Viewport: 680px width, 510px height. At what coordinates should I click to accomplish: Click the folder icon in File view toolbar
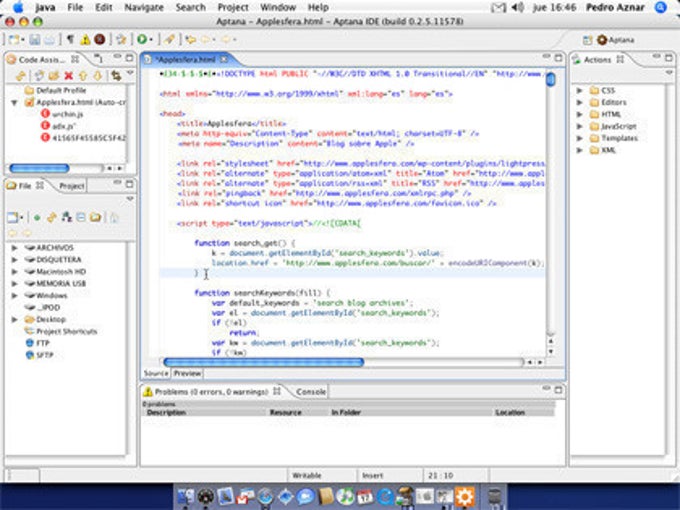tap(95, 217)
